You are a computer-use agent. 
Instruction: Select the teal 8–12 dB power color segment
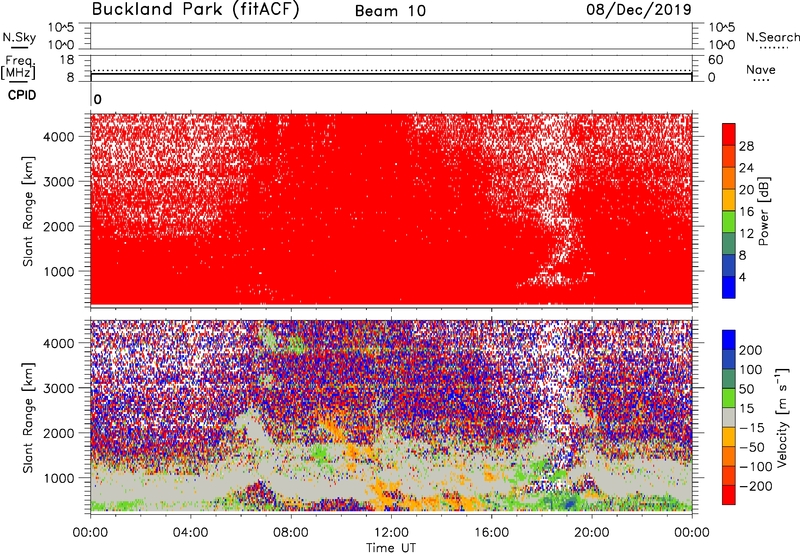point(729,244)
